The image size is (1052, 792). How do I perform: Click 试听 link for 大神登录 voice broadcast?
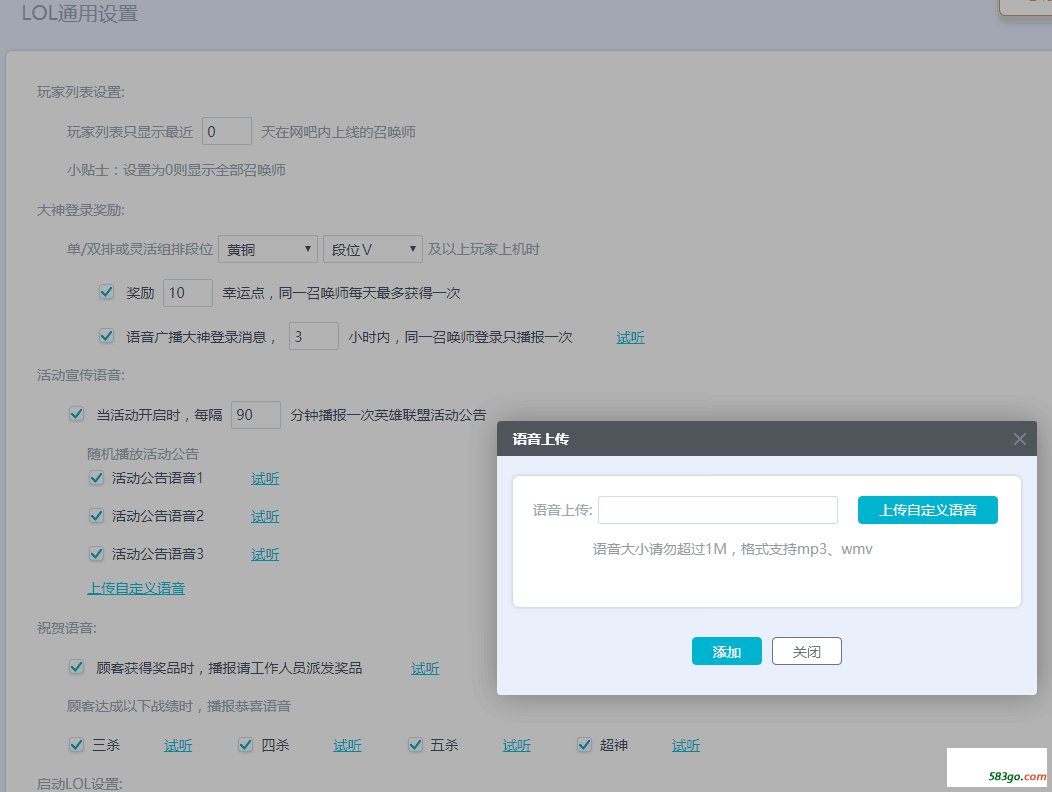pos(630,338)
